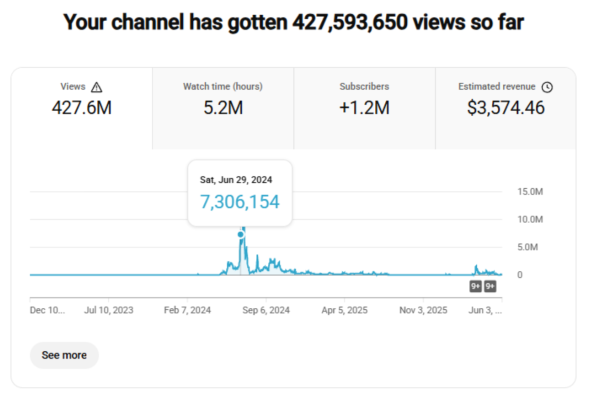Click the See more button

click(64, 355)
